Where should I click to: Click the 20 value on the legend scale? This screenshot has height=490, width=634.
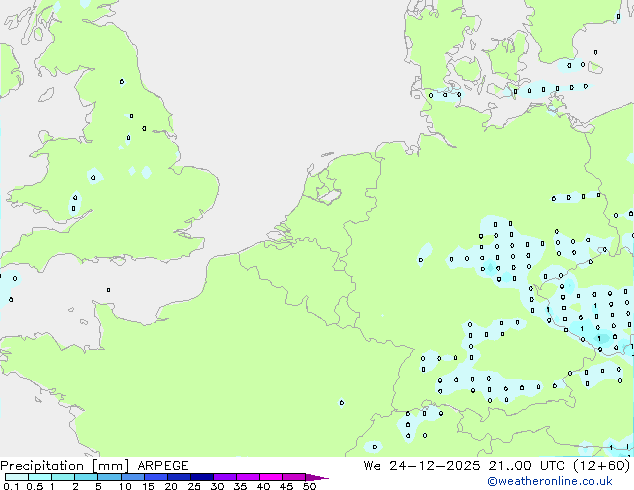pos(171,488)
